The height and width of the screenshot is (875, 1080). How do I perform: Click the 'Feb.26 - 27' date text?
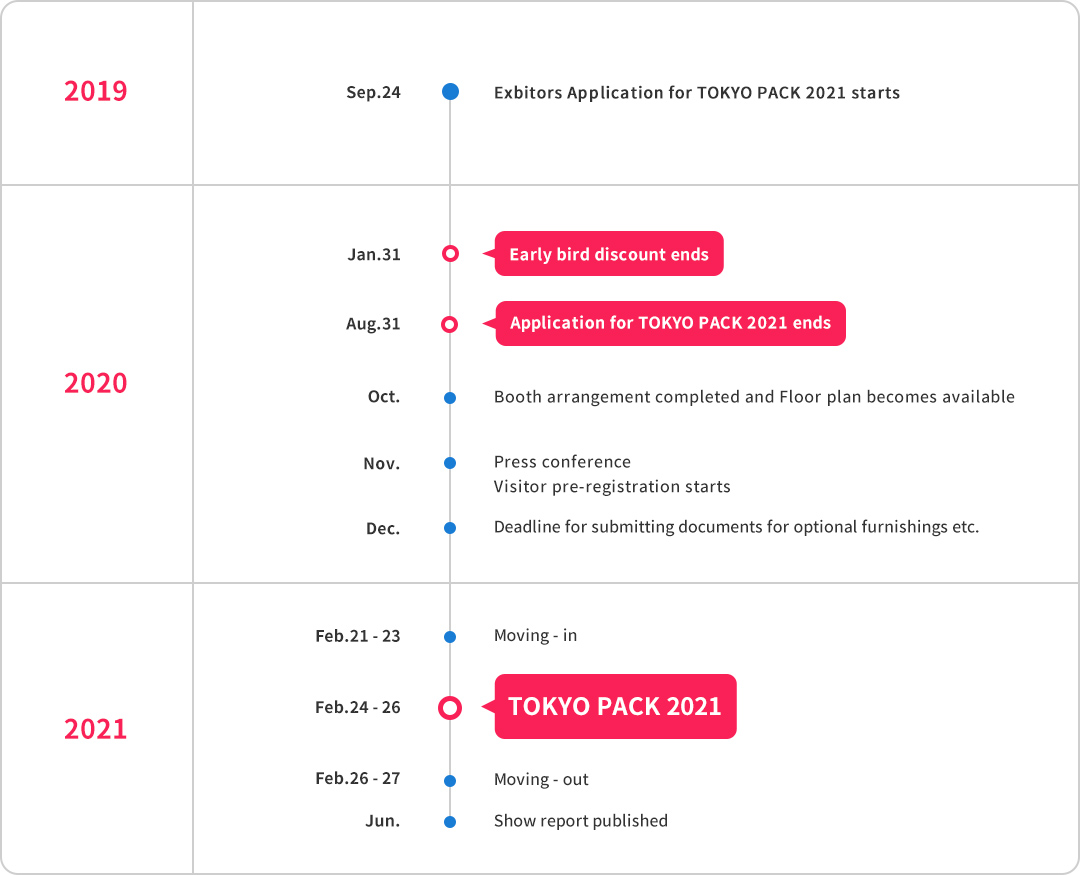click(x=357, y=779)
